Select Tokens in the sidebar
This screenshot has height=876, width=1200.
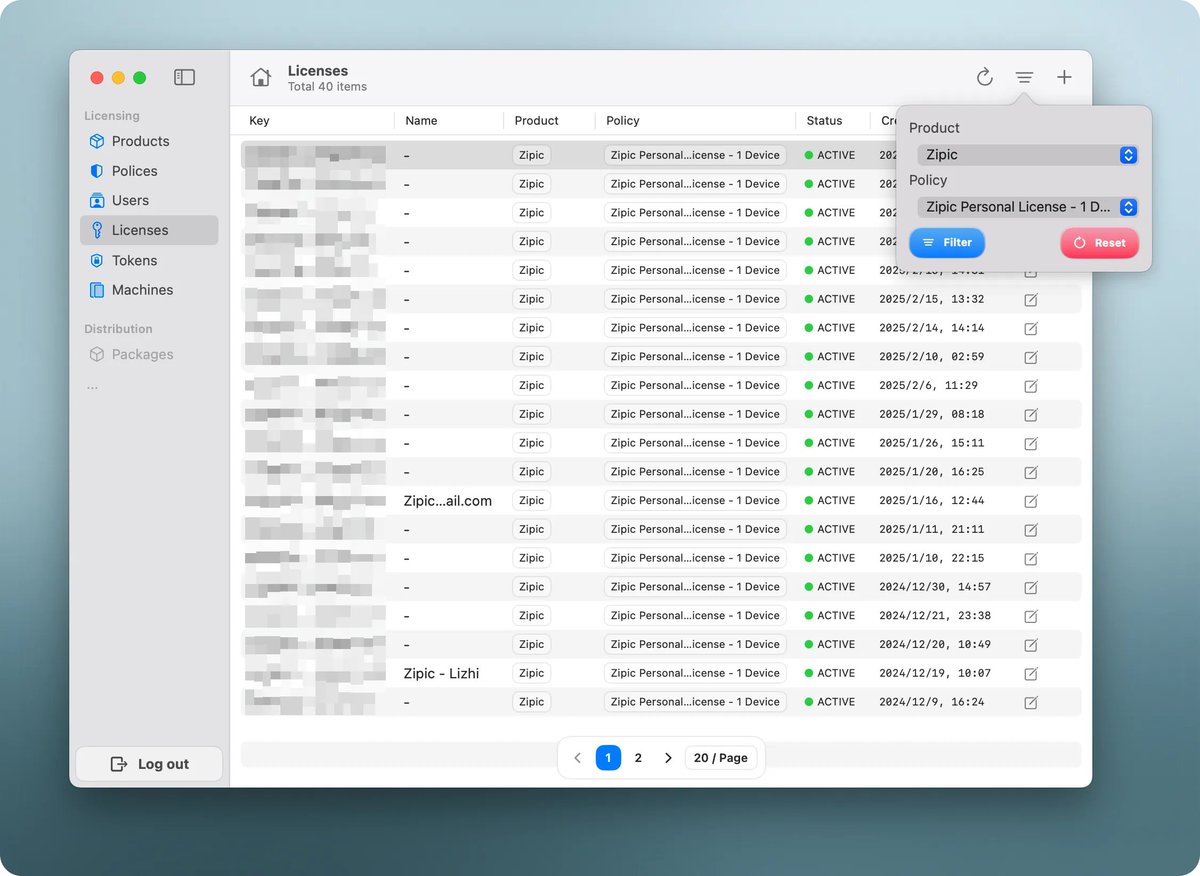[x=134, y=261]
